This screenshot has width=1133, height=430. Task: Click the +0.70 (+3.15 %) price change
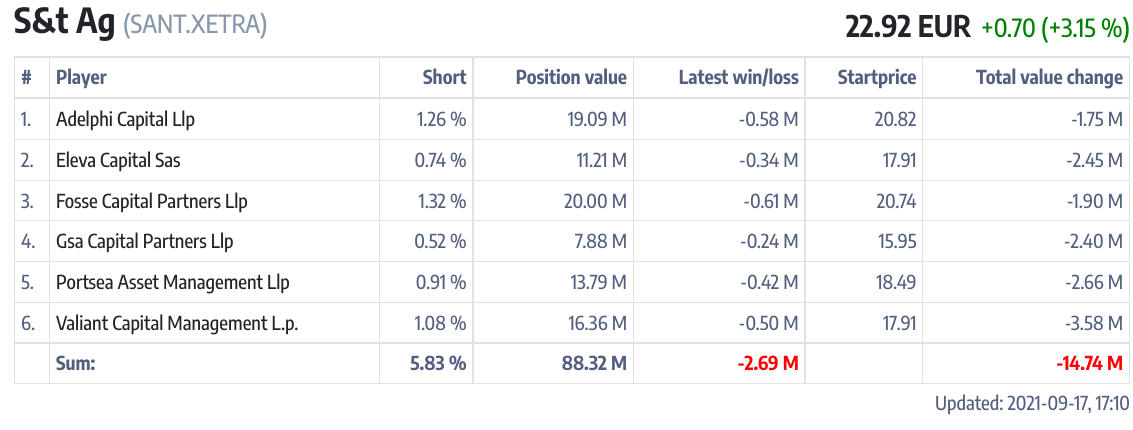click(1055, 28)
